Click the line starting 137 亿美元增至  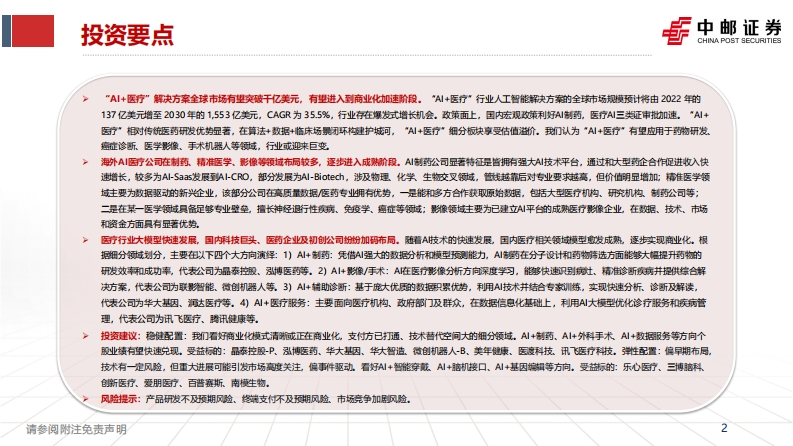(x=405, y=115)
